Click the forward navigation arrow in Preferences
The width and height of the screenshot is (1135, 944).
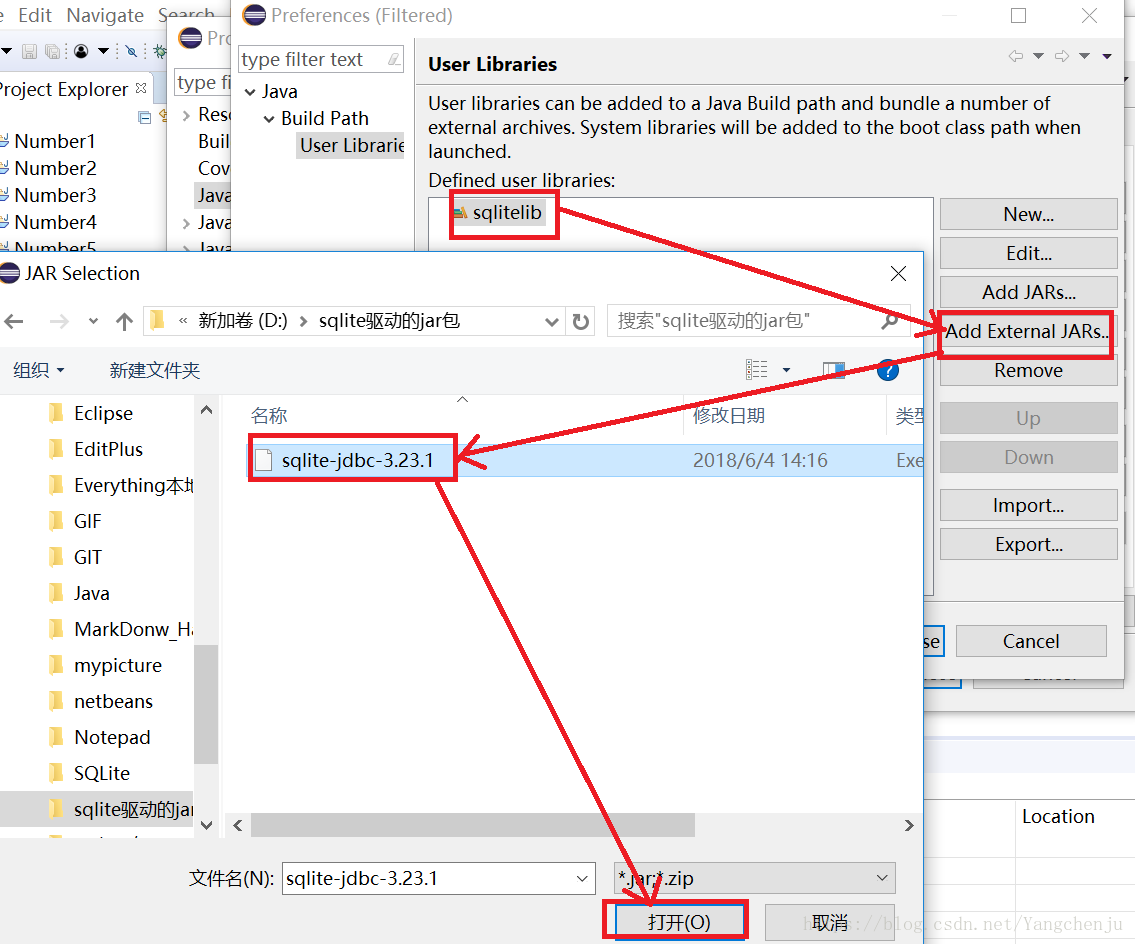tap(1062, 56)
